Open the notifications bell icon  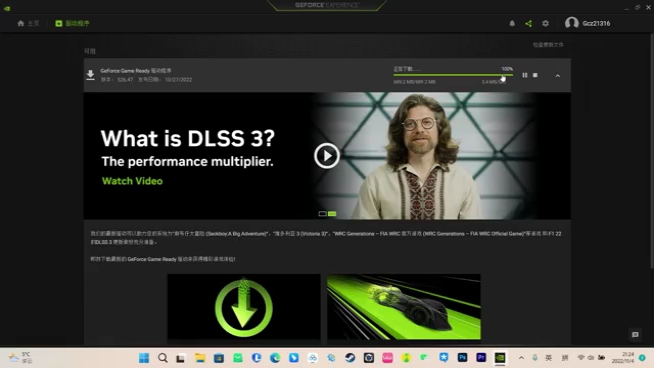(x=512, y=23)
